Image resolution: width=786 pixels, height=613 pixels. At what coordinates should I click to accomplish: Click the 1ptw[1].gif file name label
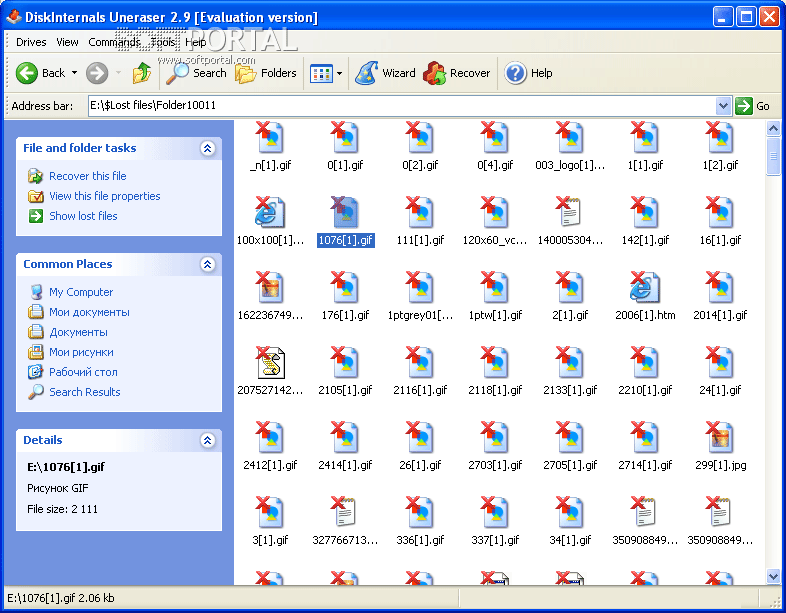495,315
